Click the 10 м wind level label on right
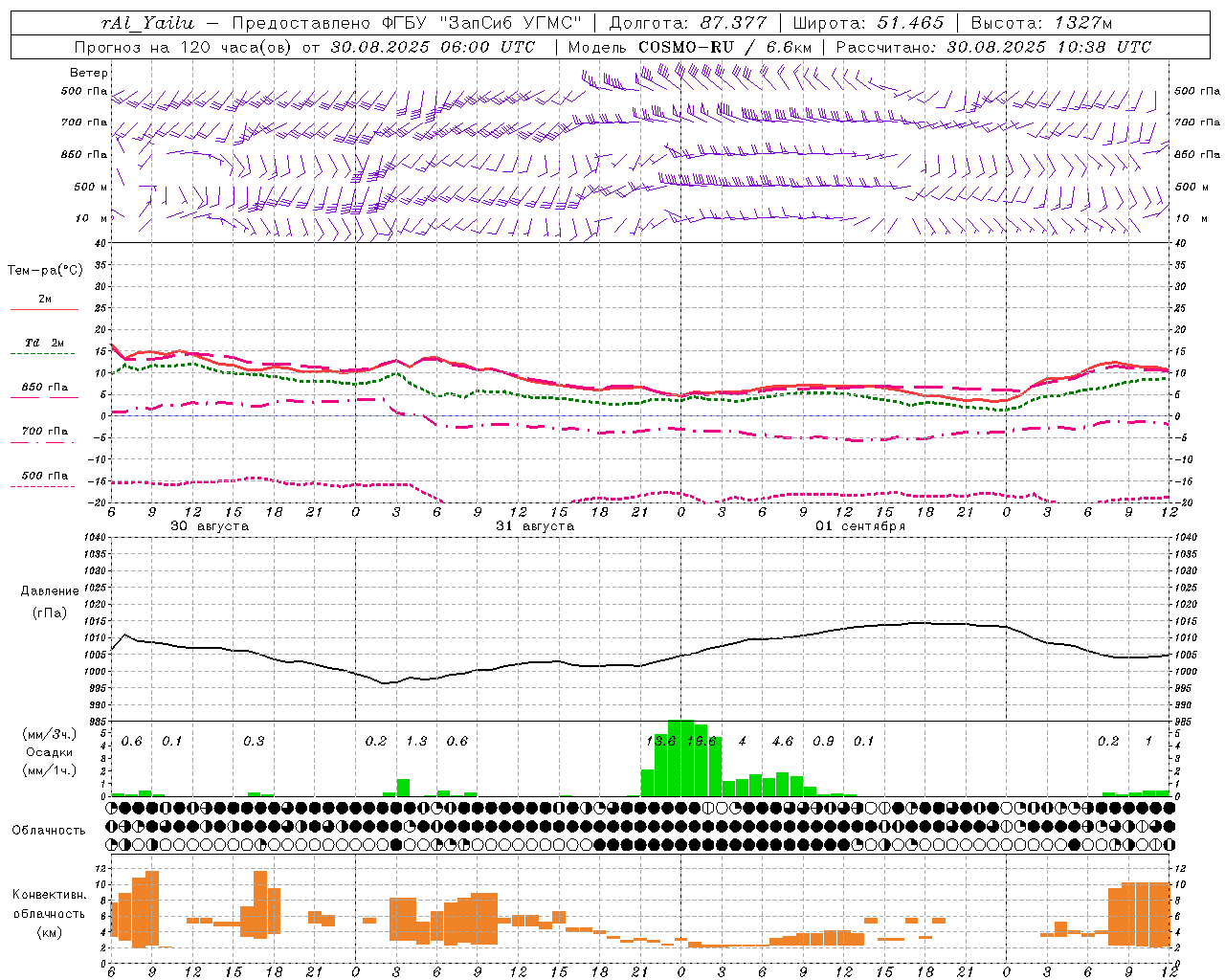The width and height of the screenshot is (1225, 980). pyautogui.click(x=1190, y=218)
